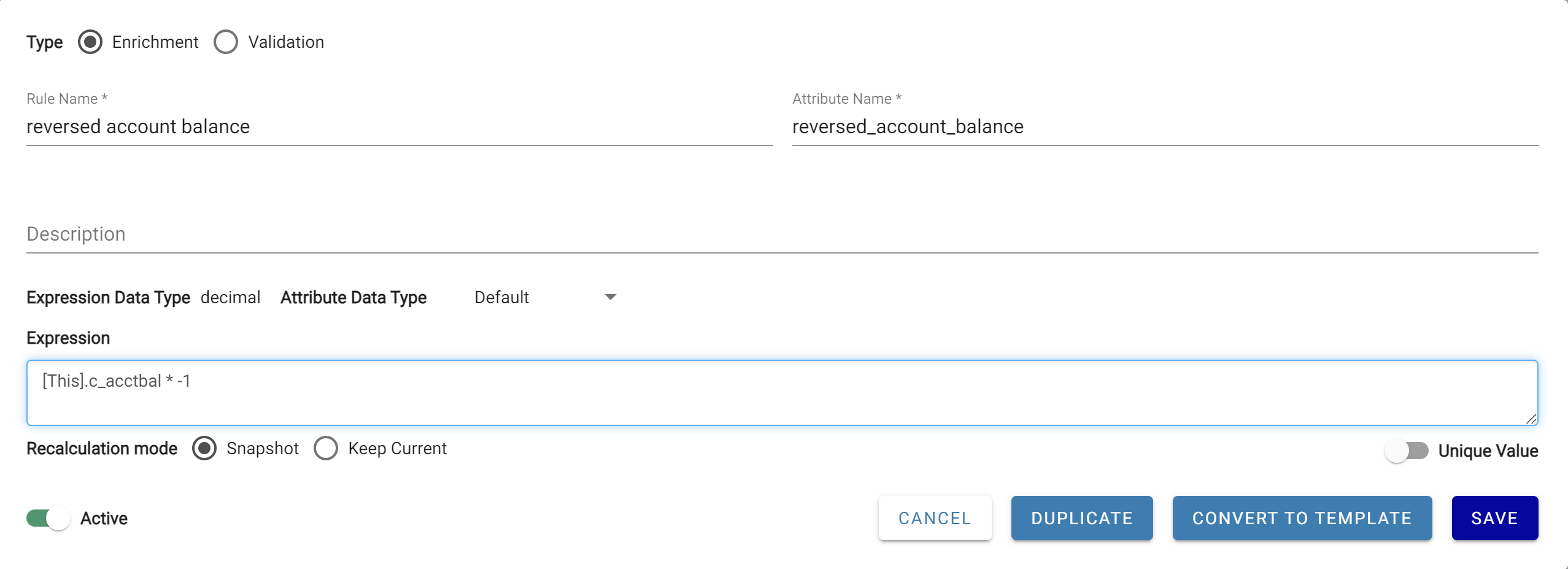Select the Enrichment type radio button

(90, 42)
